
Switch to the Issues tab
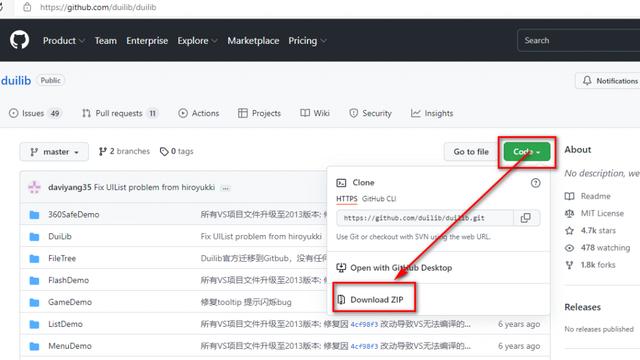coord(35,113)
